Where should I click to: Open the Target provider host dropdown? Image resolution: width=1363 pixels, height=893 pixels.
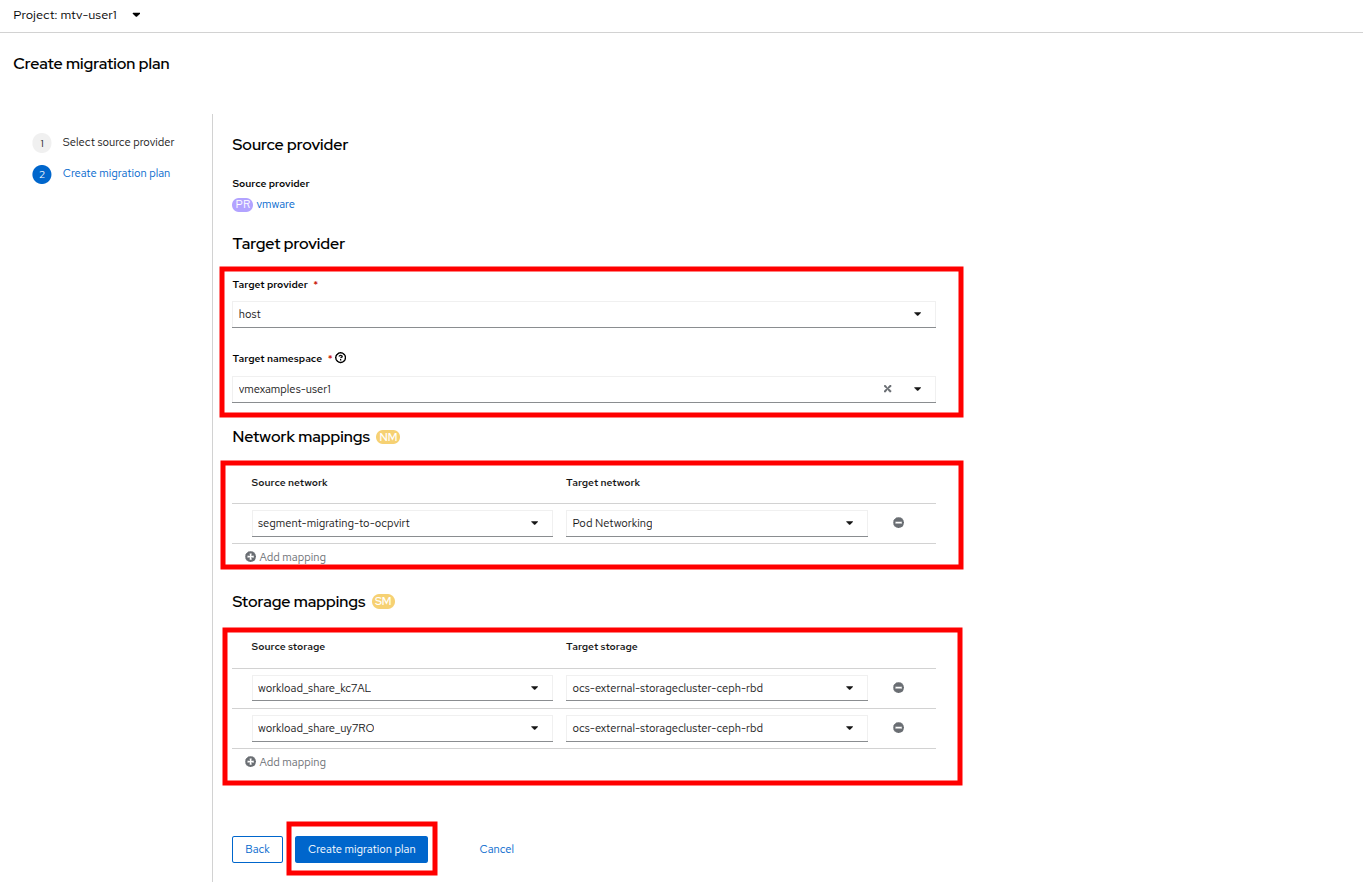tap(583, 314)
